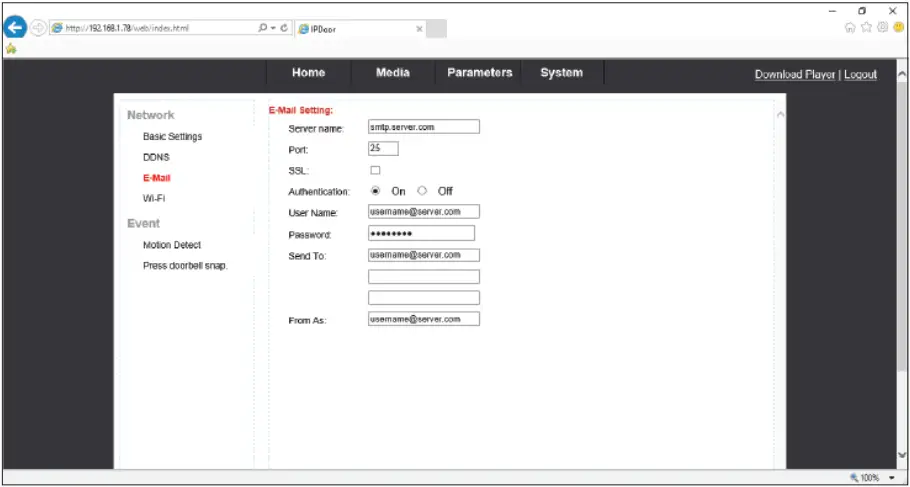The height and width of the screenshot is (487, 910).
Task: Open the DDNS settings page
Action: coord(156,157)
